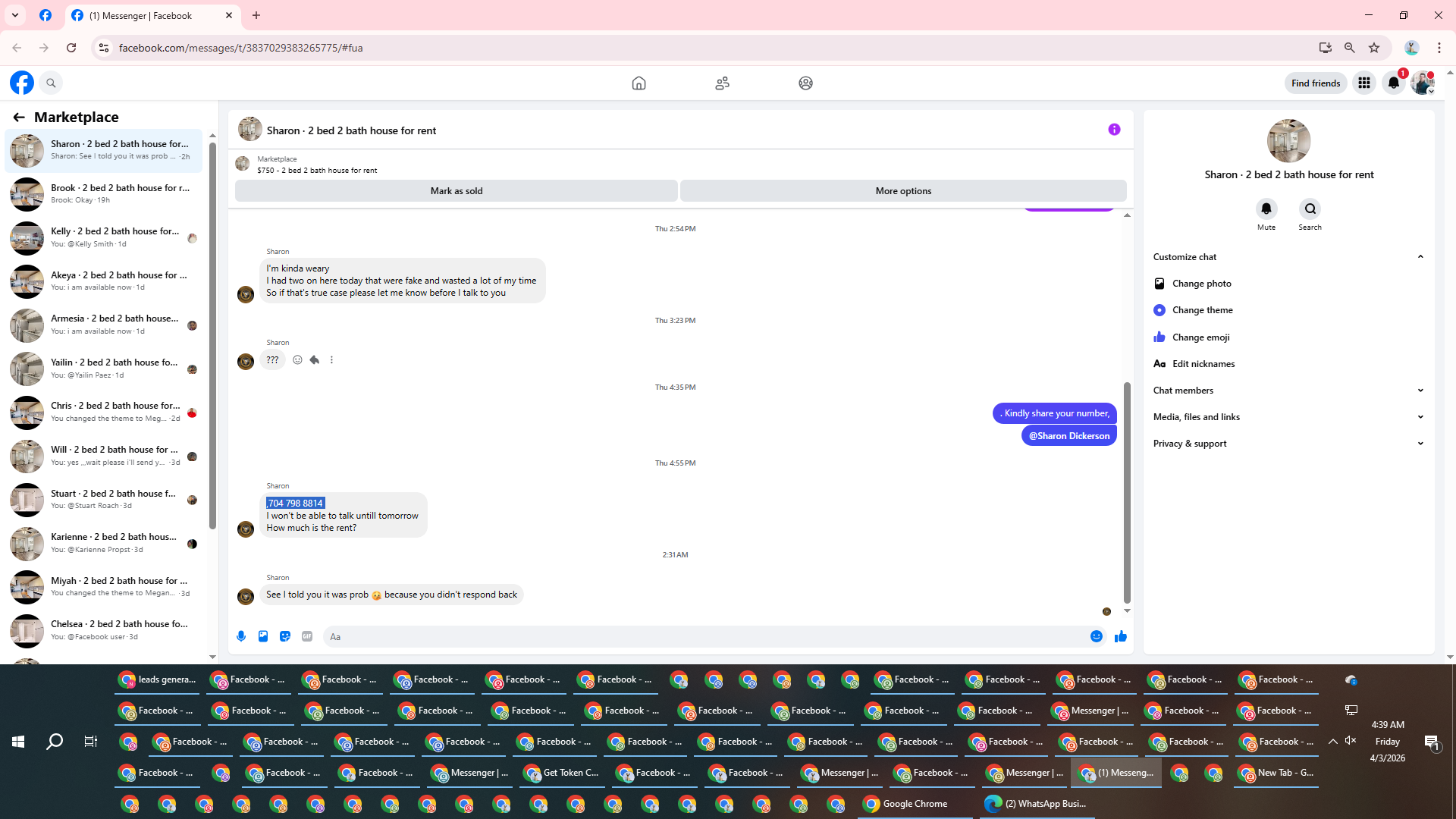Screen dimensions: 1456x819
Task: Send a thumbs-up like
Action: (x=1120, y=636)
